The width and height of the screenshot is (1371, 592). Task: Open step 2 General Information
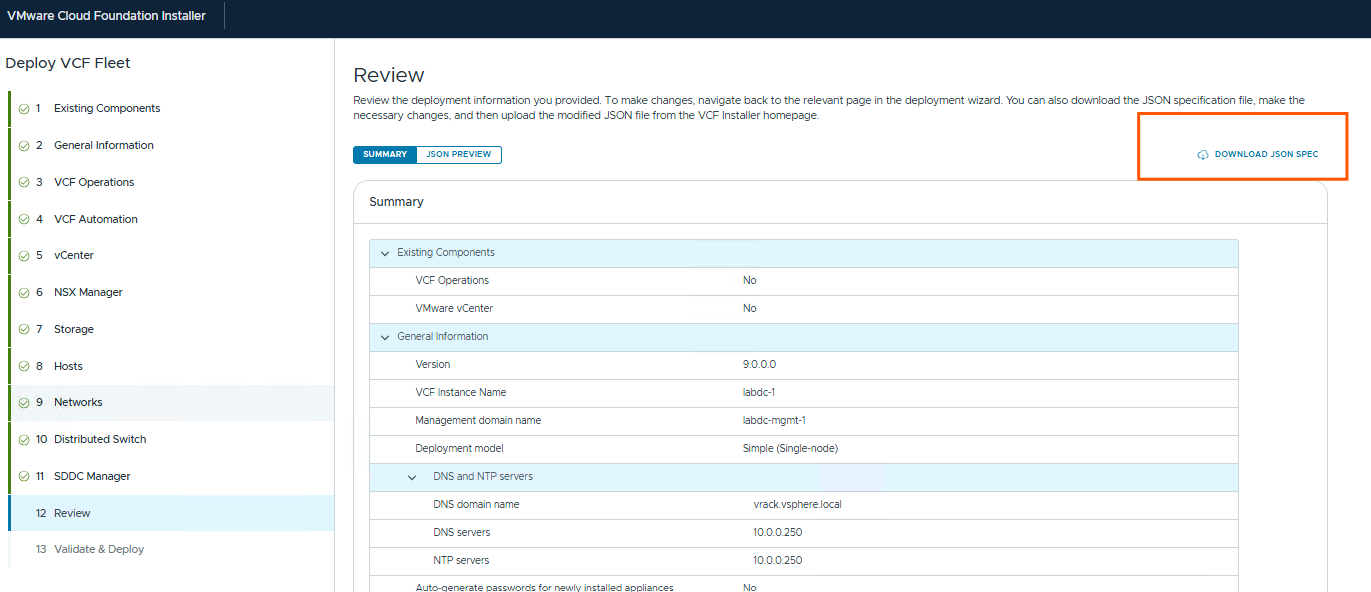(171, 145)
